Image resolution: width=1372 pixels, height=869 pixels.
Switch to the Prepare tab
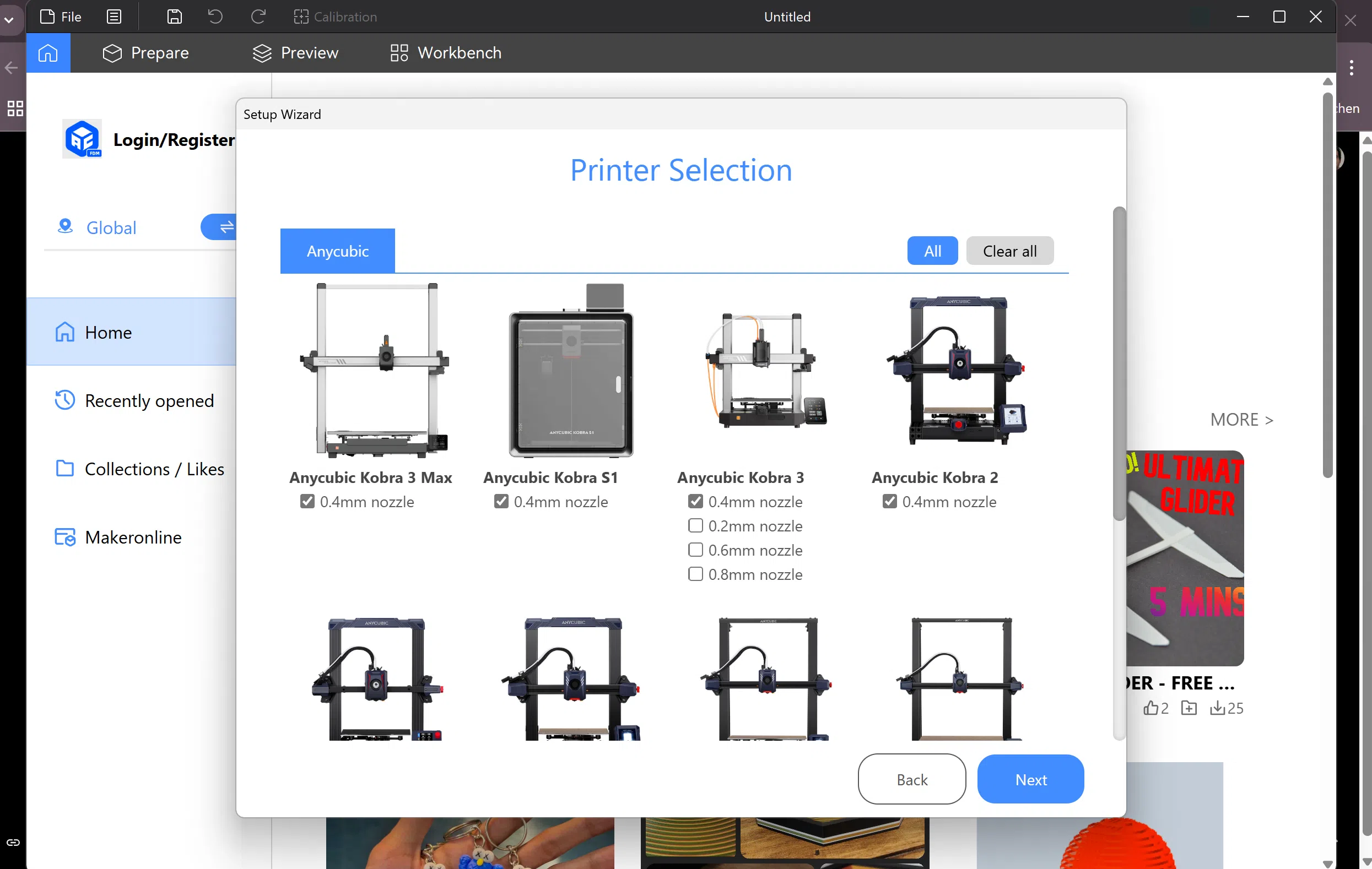[x=145, y=52]
